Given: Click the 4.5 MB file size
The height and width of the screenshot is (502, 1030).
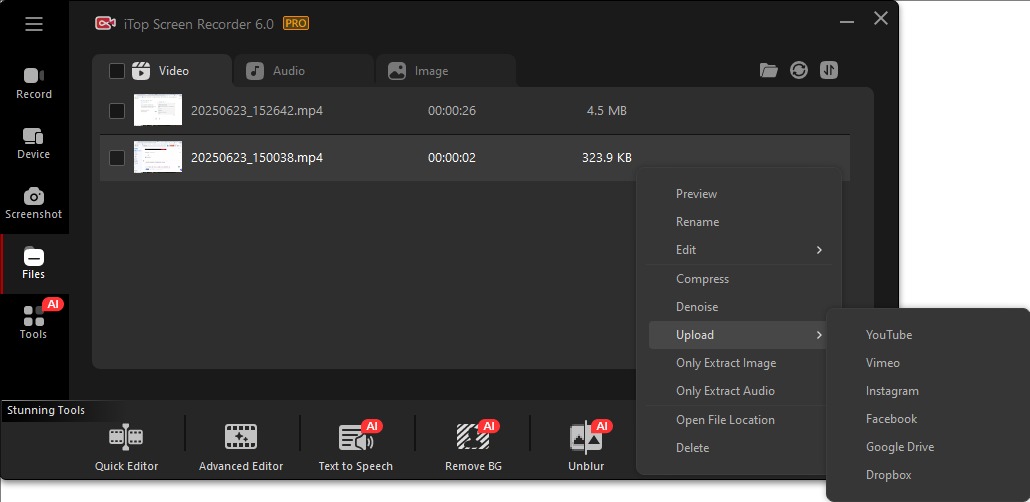Looking at the screenshot, I should tap(607, 110).
